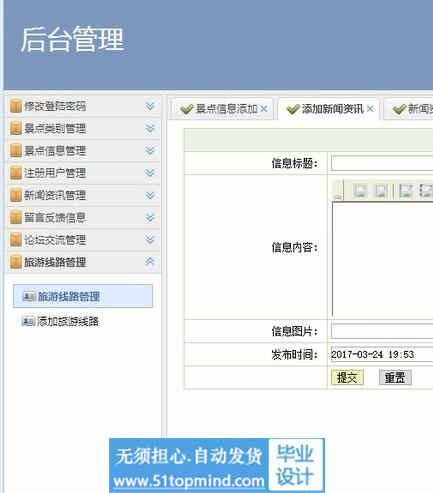Click the 信息标题 input field

pyautogui.click(x=382, y=163)
